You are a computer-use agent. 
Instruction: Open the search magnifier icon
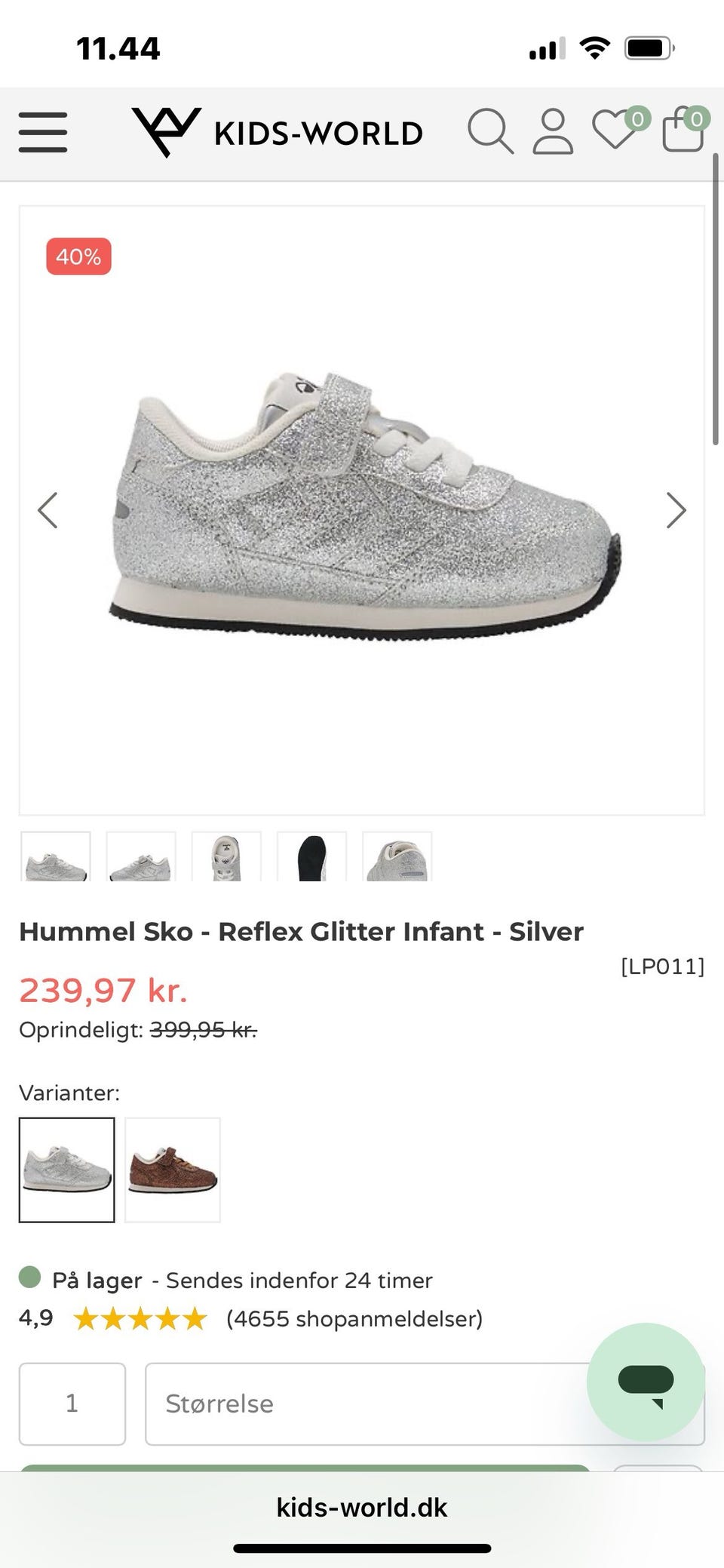(x=490, y=131)
